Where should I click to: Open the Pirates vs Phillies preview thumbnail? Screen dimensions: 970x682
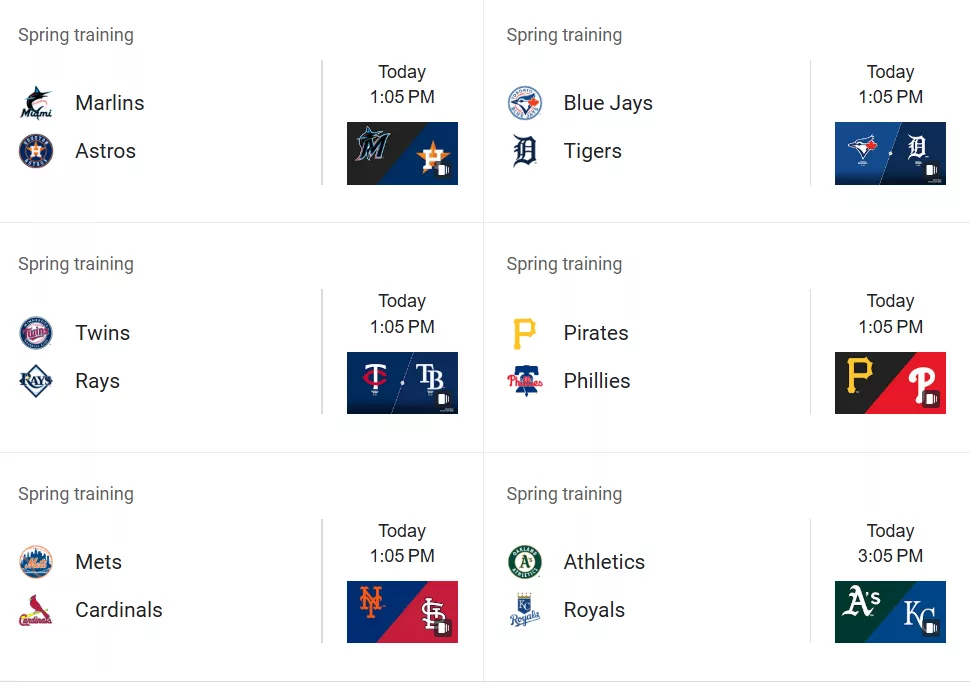(890, 383)
